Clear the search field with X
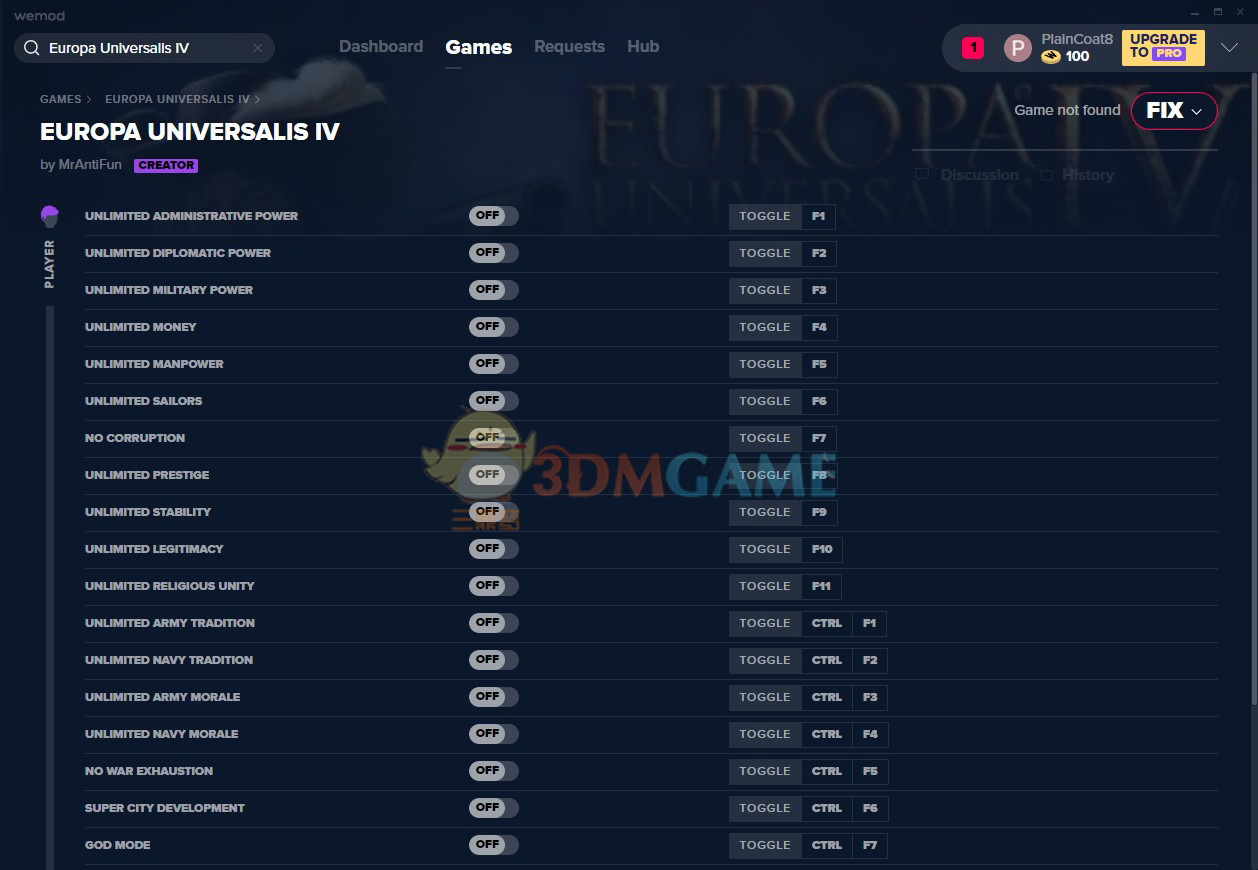Screen dimensions: 1258x870 pyautogui.click(x=258, y=48)
